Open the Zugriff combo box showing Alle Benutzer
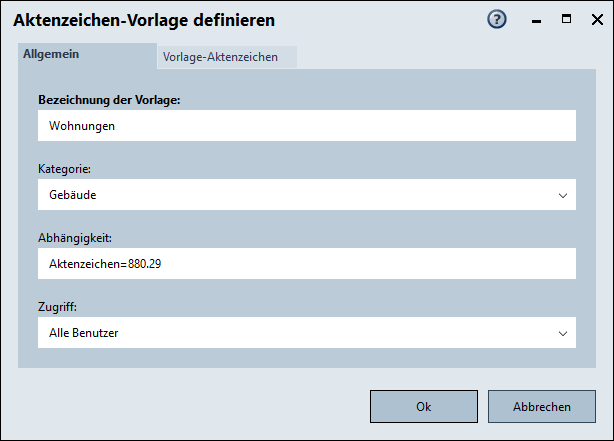The height and width of the screenshot is (441, 614). [x=290, y=333]
